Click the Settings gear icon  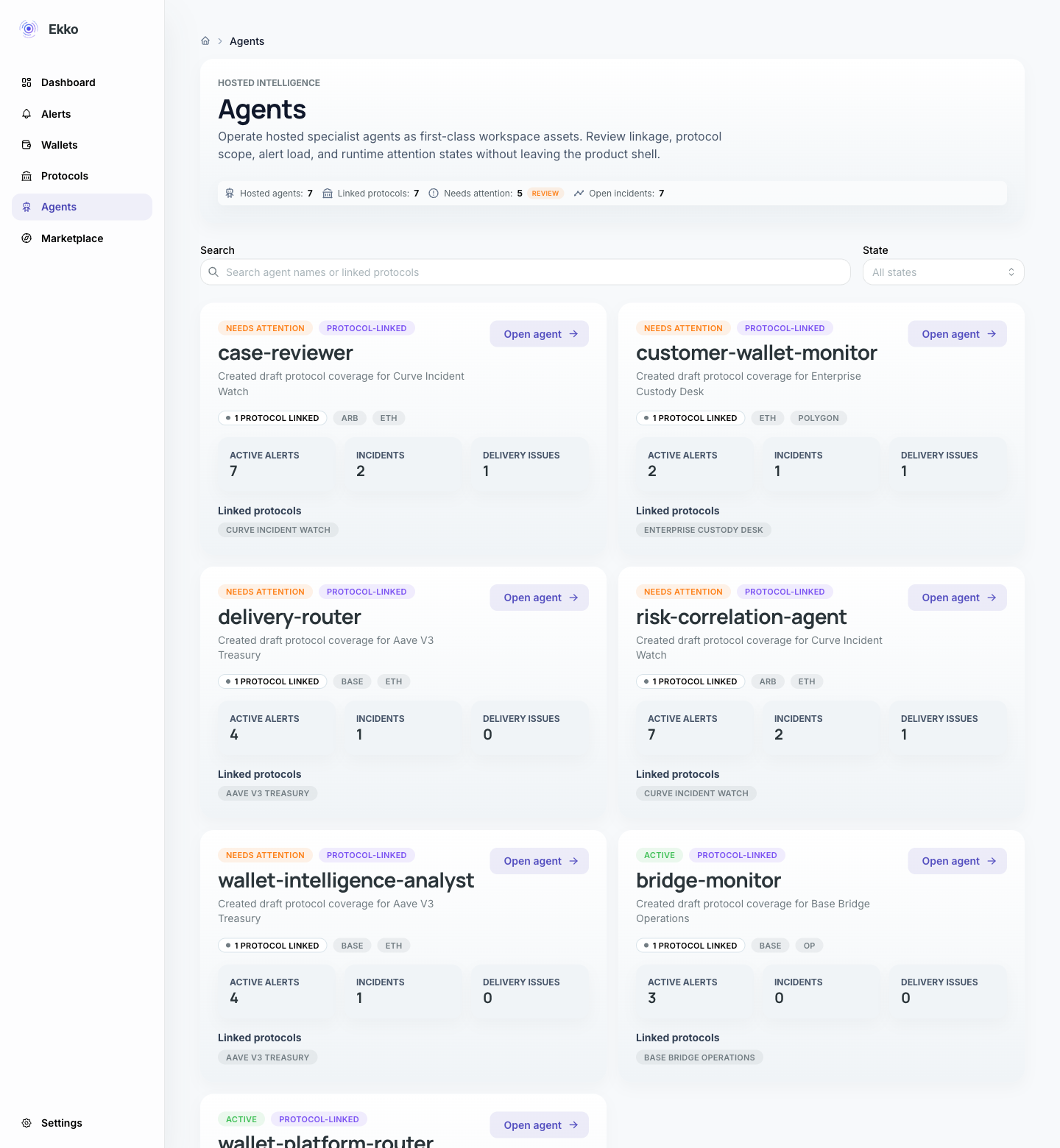(x=26, y=1123)
